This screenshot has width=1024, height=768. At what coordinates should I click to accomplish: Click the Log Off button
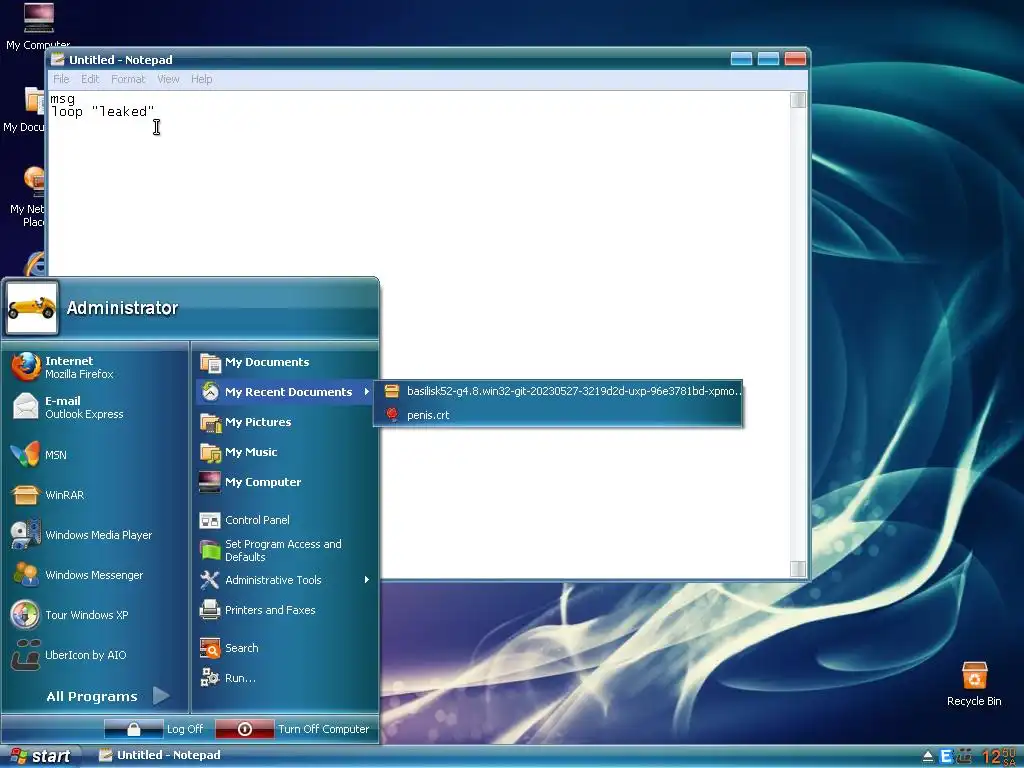(x=154, y=729)
